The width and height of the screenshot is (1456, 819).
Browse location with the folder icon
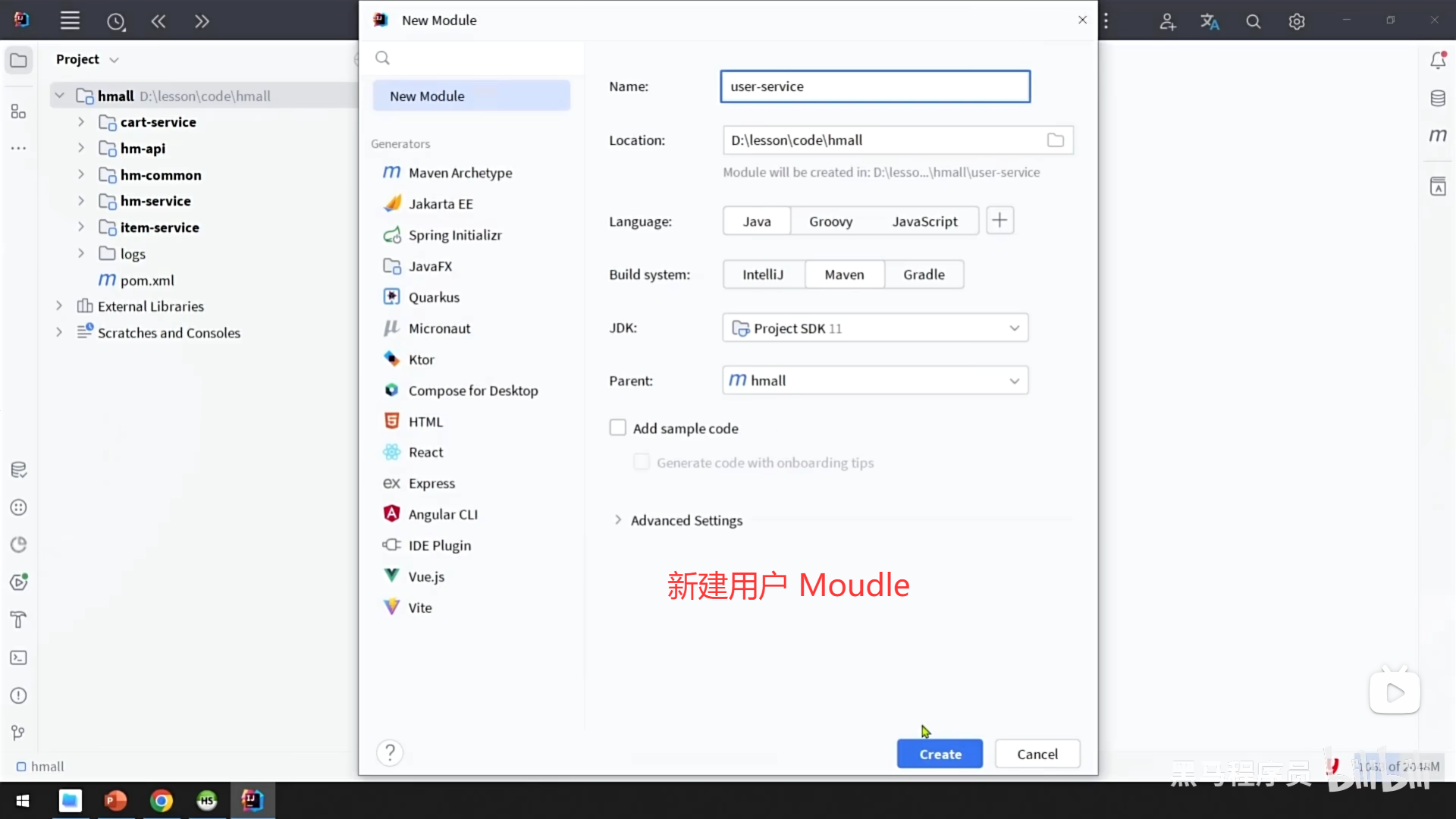[x=1055, y=140]
